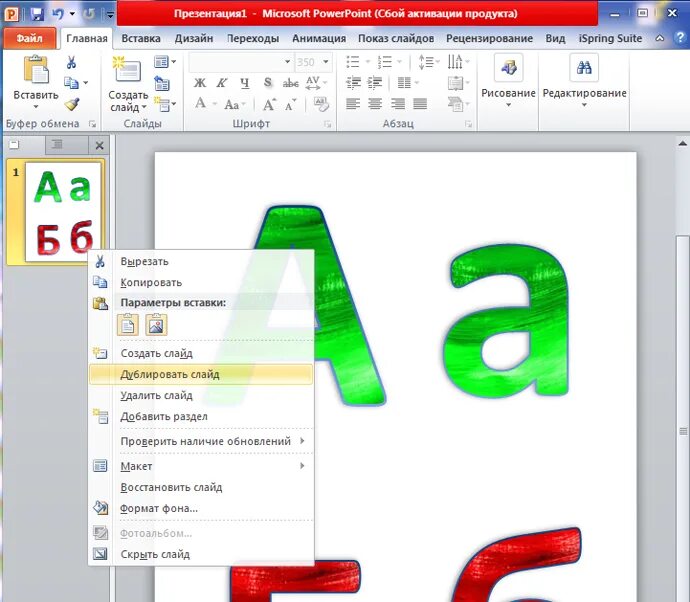Viewport: 690px width, 602px height.
Task: Expand the Создать слайд dropdown arrow
Action: (144, 107)
